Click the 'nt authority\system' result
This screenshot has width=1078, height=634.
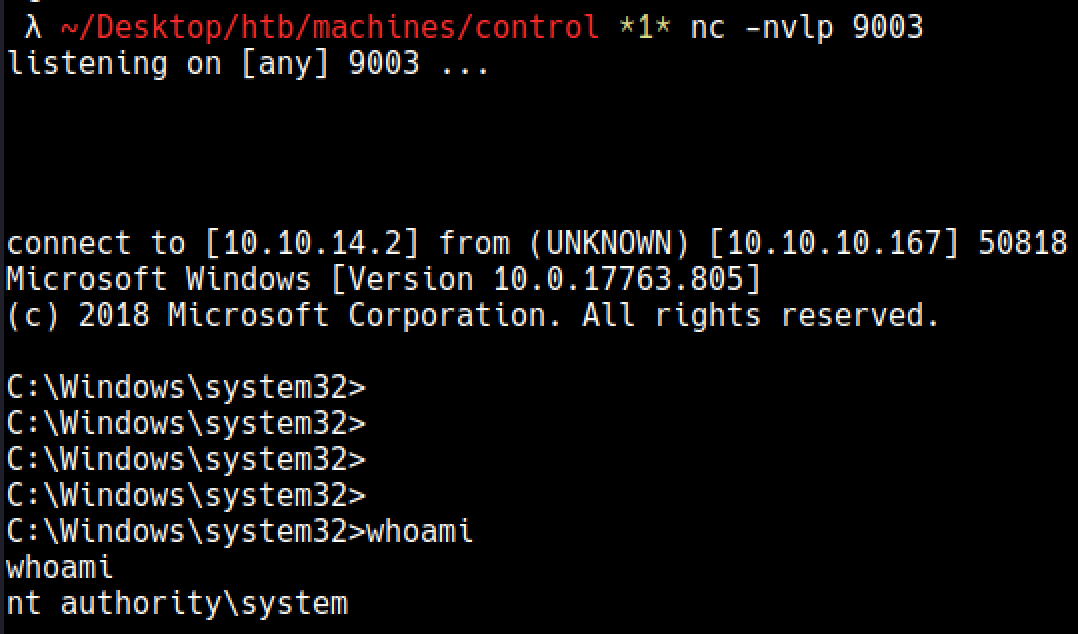pyautogui.click(x=177, y=604)
